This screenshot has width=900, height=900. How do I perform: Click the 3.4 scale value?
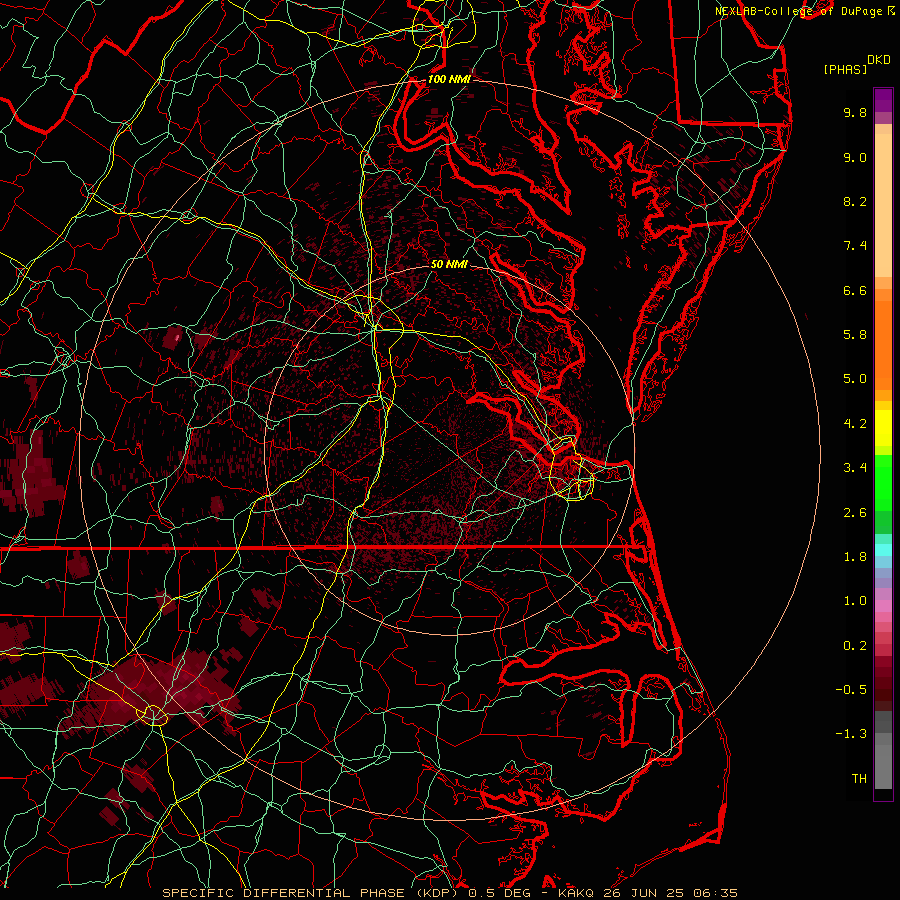[x=855, y=468]
